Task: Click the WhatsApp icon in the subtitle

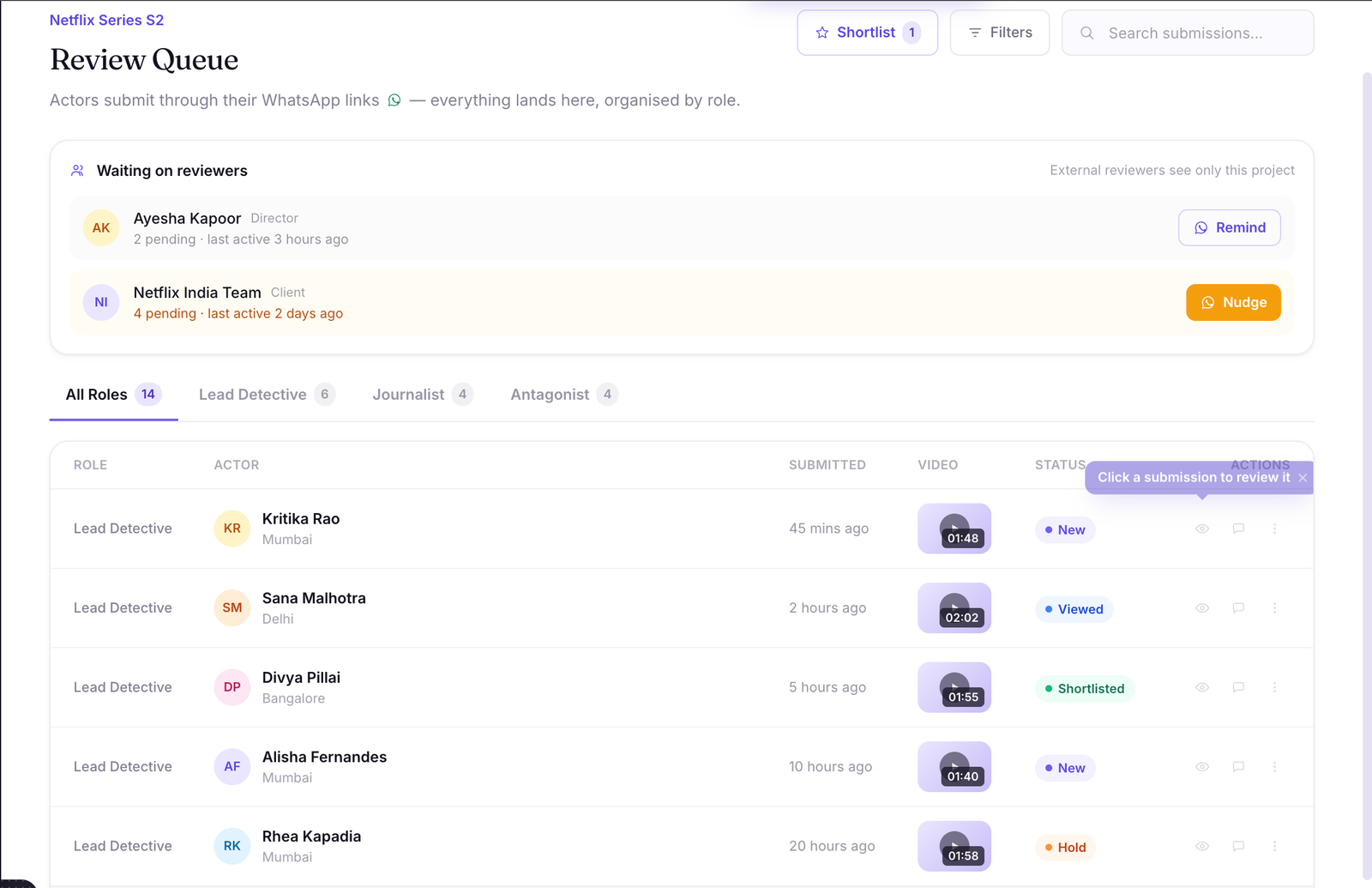Action: [394, 100]
